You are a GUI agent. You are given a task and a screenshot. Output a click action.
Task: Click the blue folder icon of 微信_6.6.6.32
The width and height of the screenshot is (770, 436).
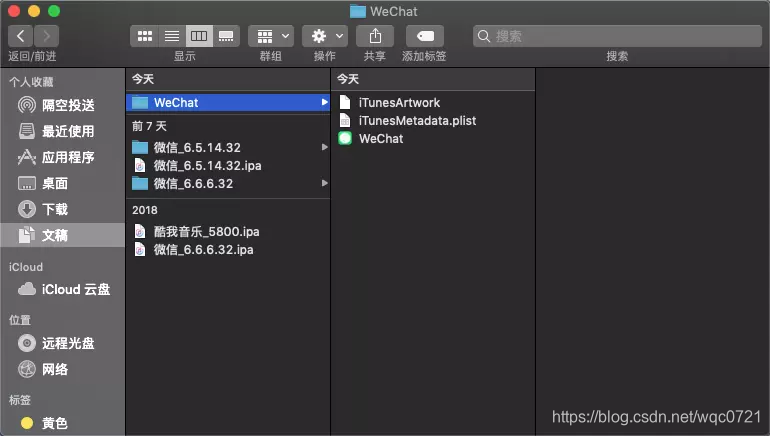140,183
